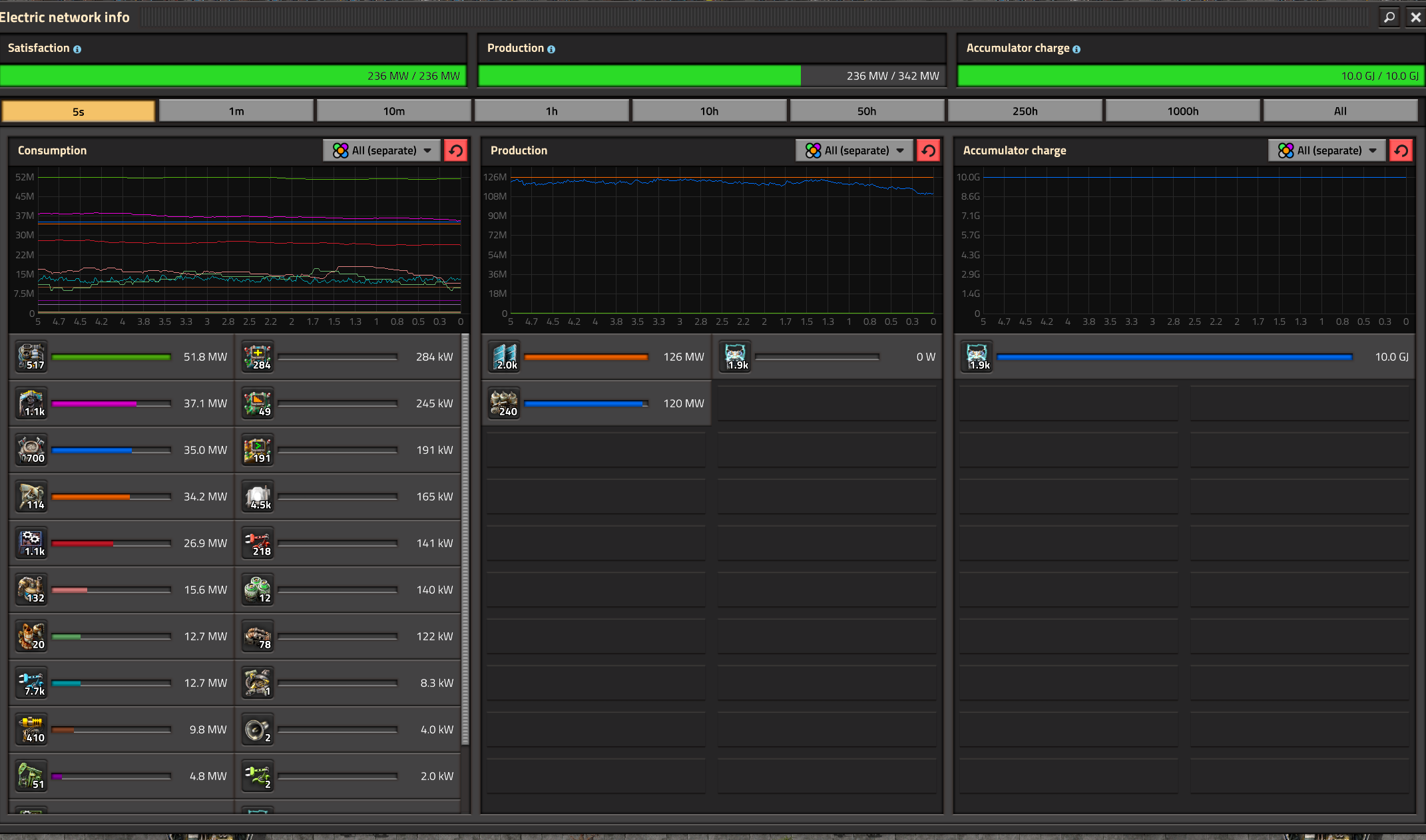Click the lamp icon showing 4.5k
Image resolution: width=1426 pixels, height=840 pixels.
click(x=258, y=497)
